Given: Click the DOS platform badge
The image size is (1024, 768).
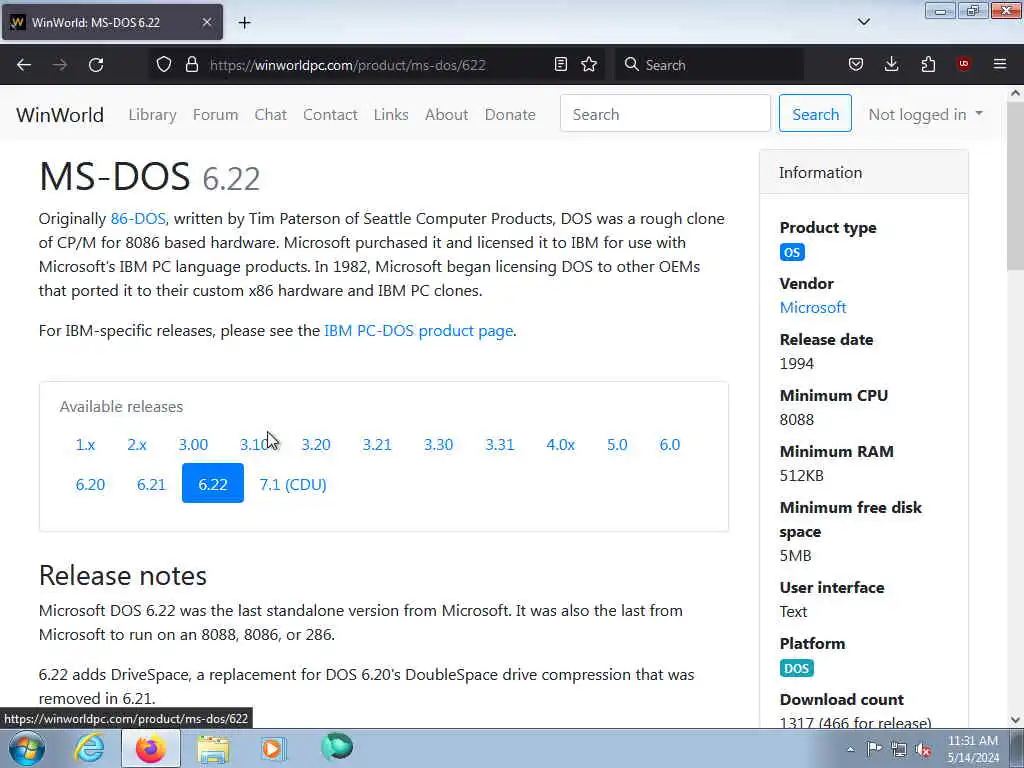Looking at the screenshot, I should [796, 668].
